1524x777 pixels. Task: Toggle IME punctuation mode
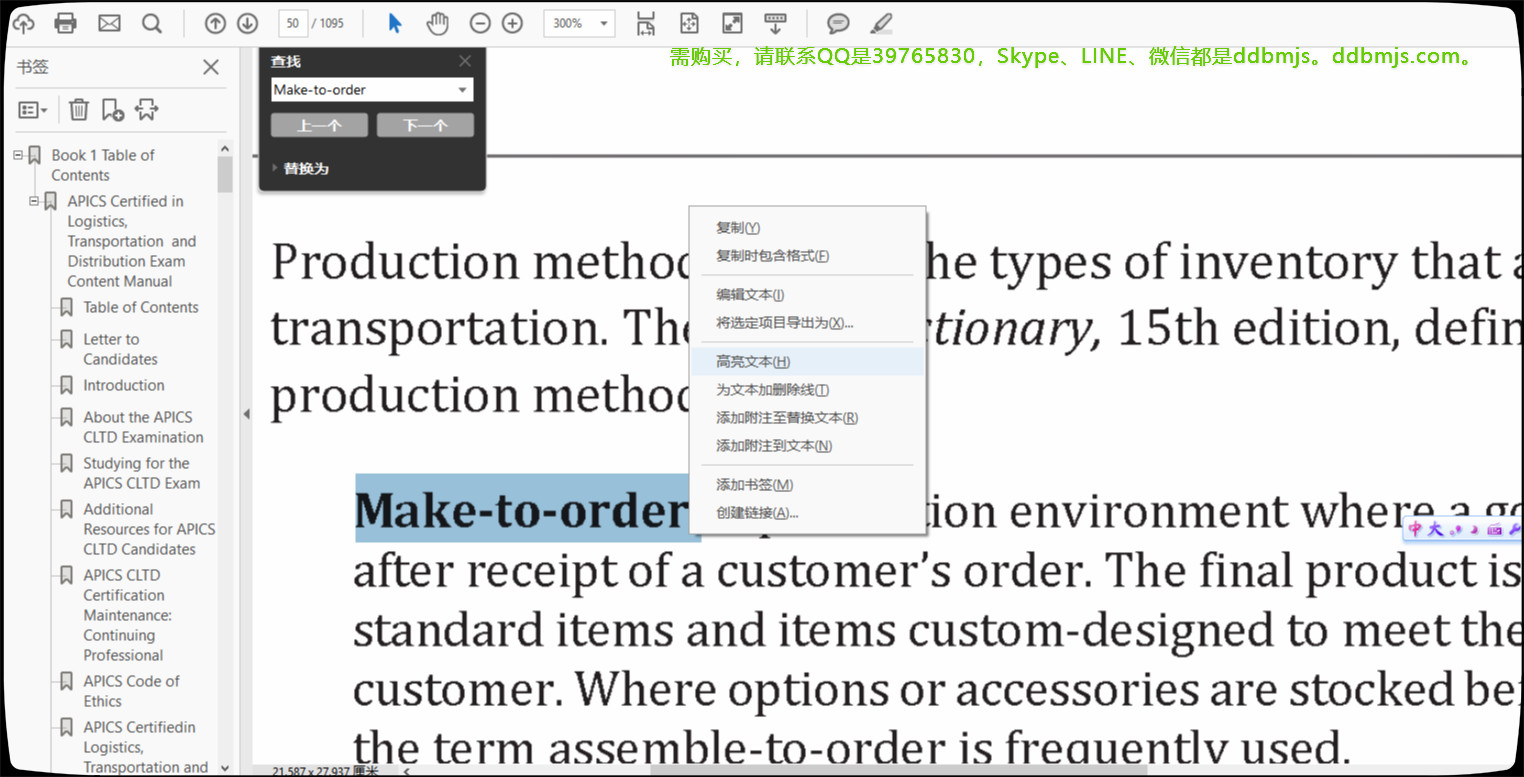(1456, 530)
